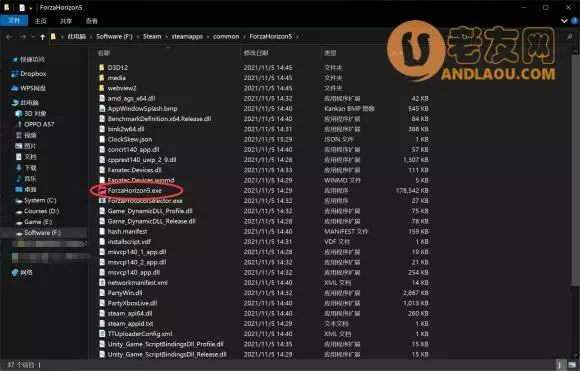Select file name concrt140_app.dll
The height and width of the screenshot is (371, 580).
click(134, 149)
